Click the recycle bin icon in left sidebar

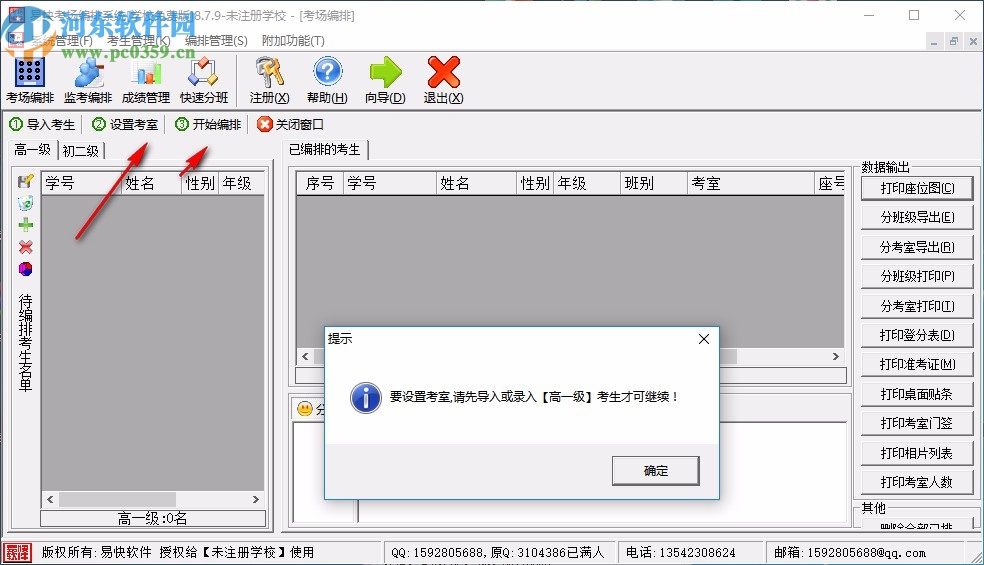click(25, 203)
